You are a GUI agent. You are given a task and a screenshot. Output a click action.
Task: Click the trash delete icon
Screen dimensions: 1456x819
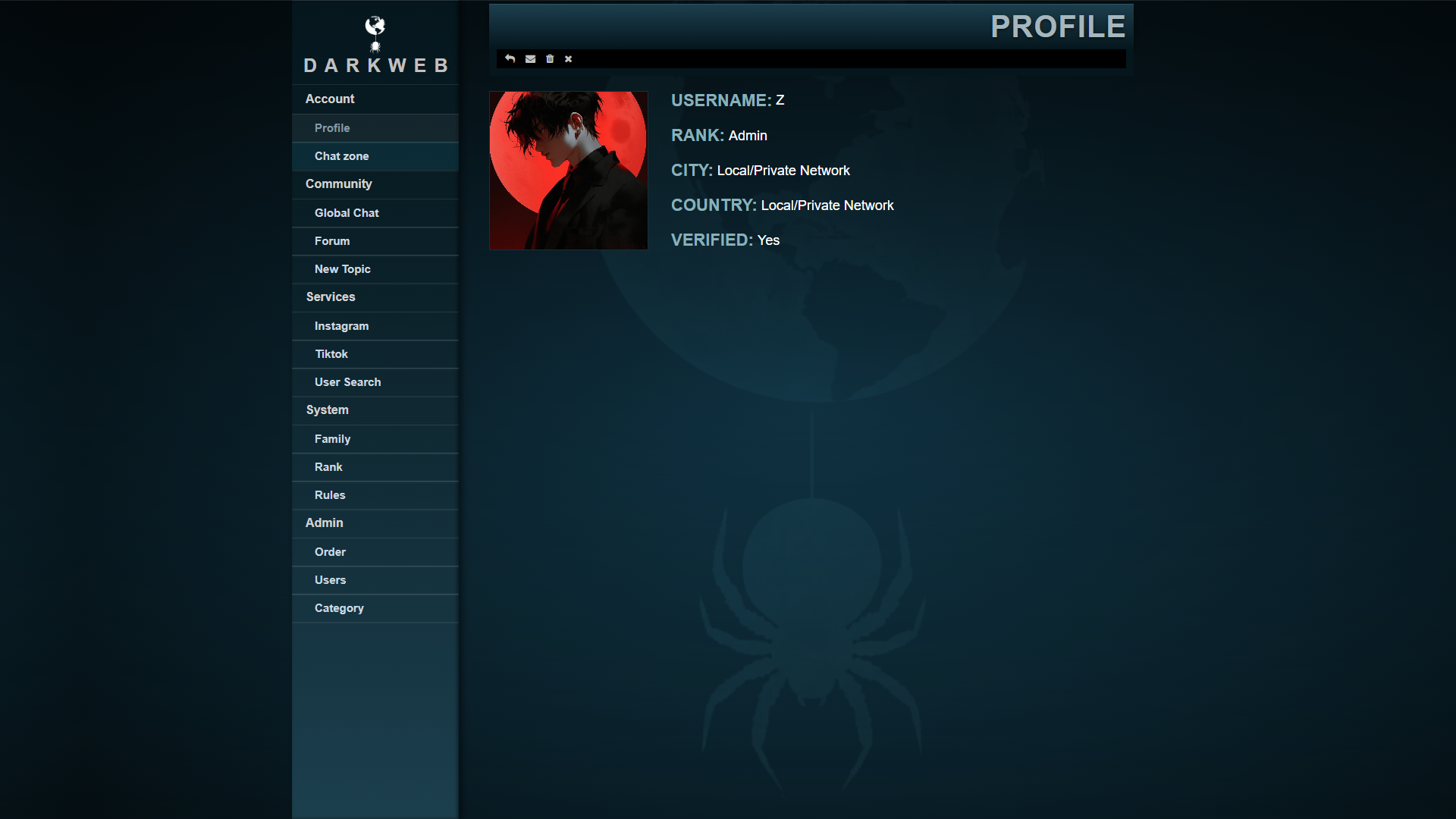point(550,58)
